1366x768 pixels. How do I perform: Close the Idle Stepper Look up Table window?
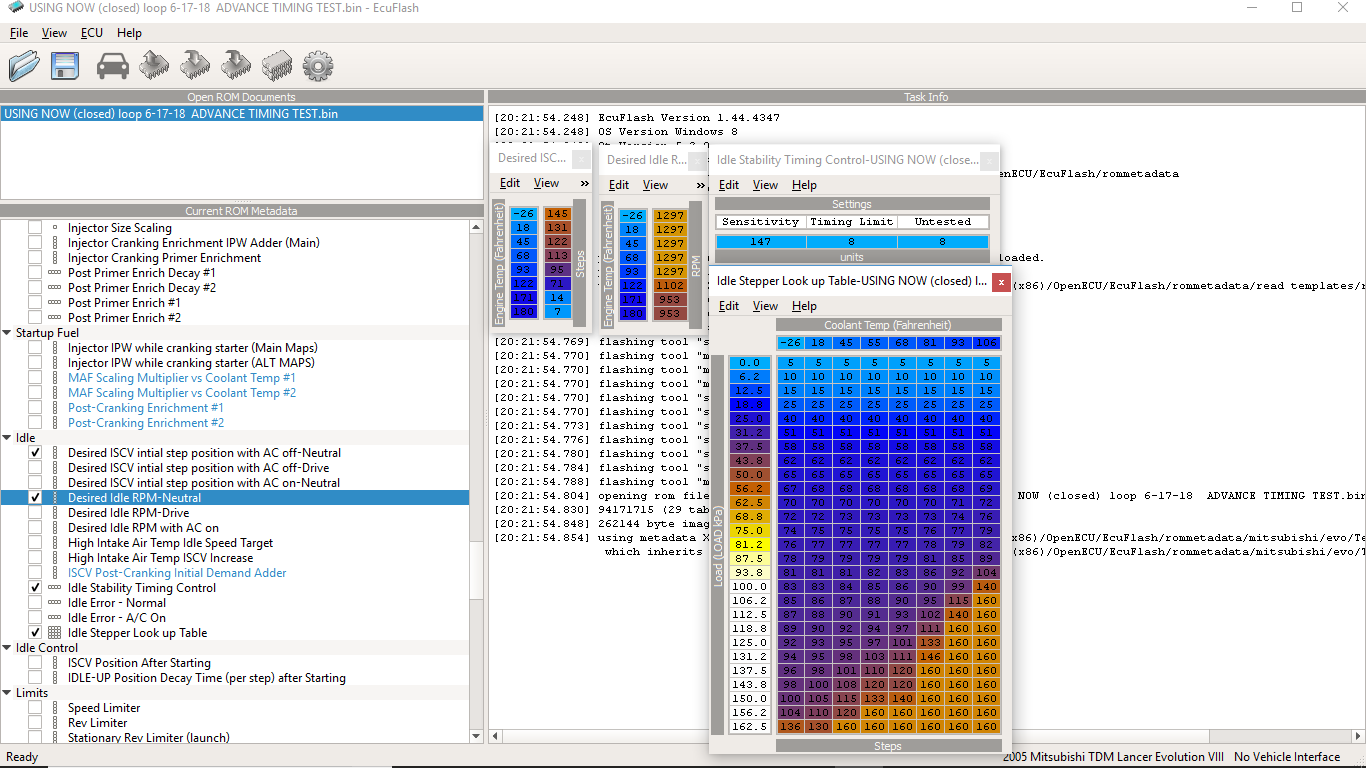[x=1001, y=282]
